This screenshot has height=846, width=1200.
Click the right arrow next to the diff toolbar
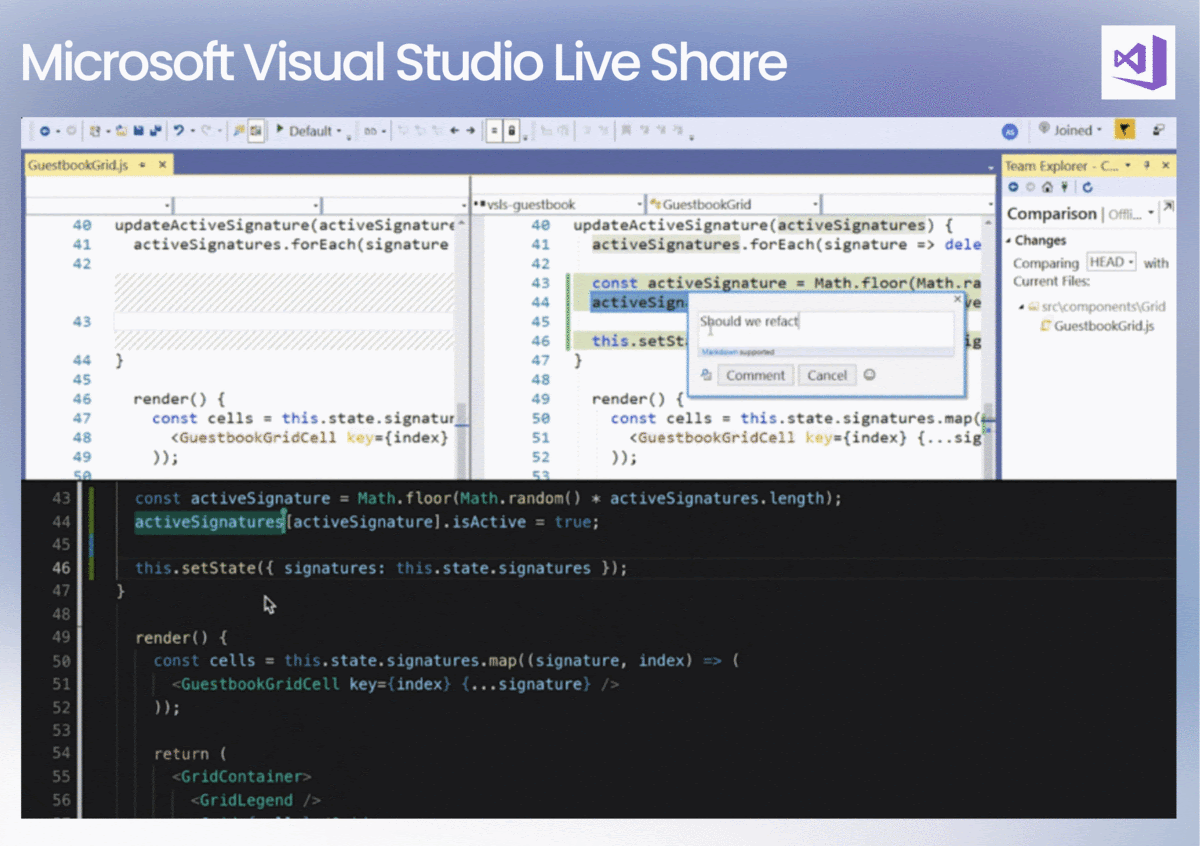click(x=470, y=131)
